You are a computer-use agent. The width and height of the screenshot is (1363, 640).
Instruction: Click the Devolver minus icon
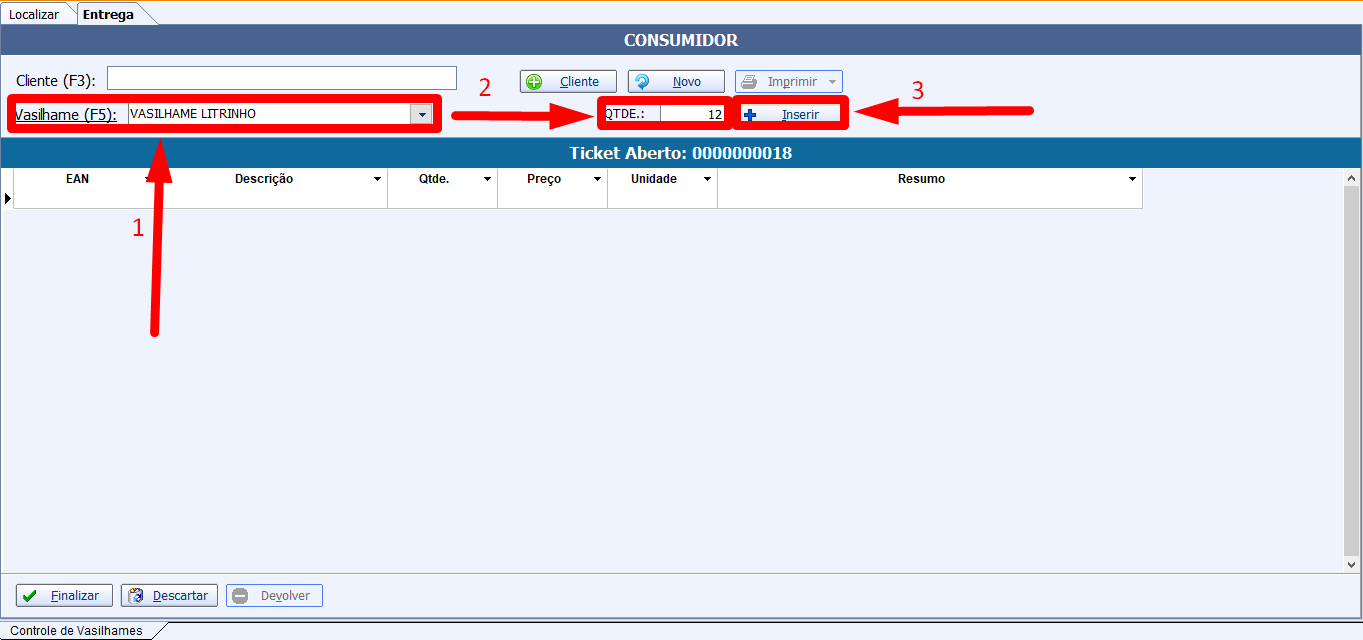point(241,596)
